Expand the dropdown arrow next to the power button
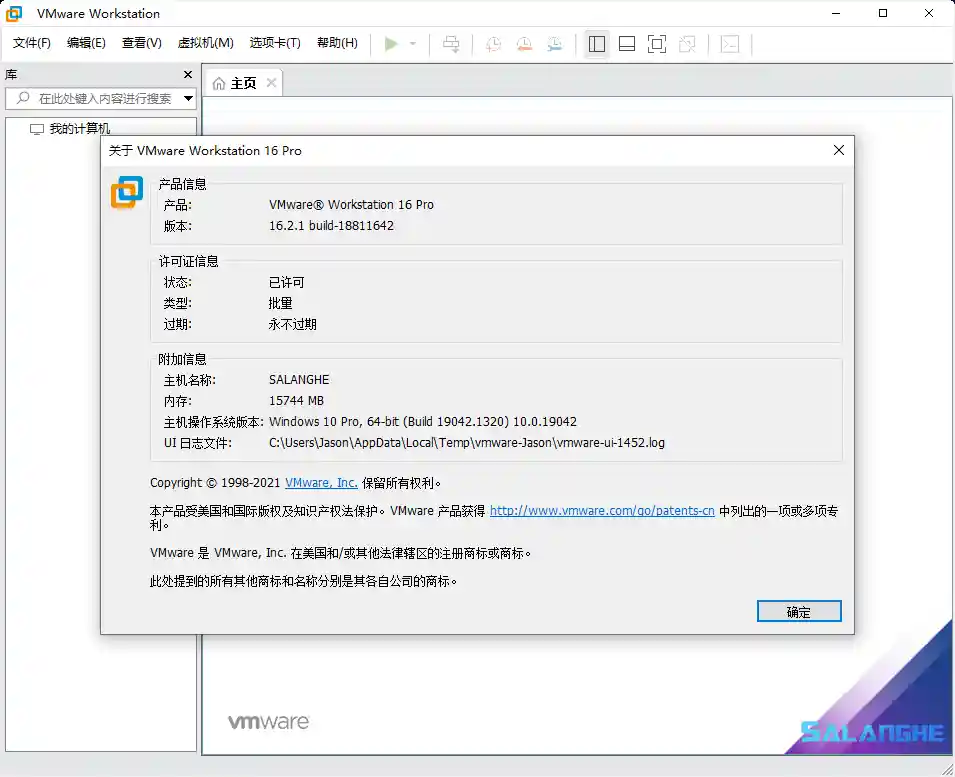This screenshot has height=777, width=955. (412, 44)
